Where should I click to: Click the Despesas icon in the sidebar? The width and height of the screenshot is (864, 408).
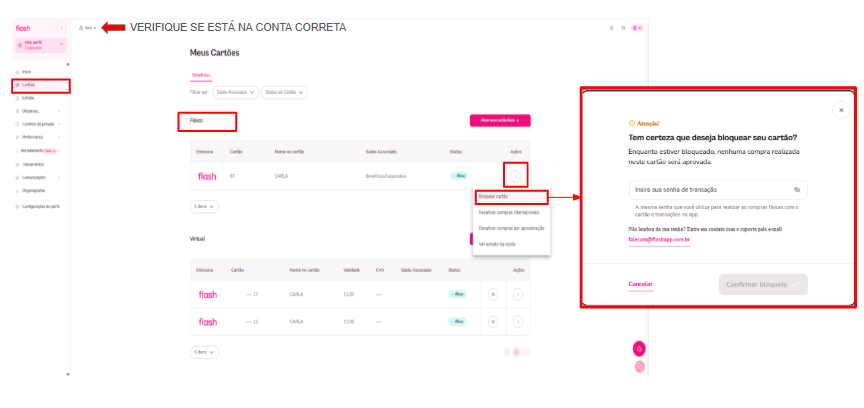(x=17, y=111)
